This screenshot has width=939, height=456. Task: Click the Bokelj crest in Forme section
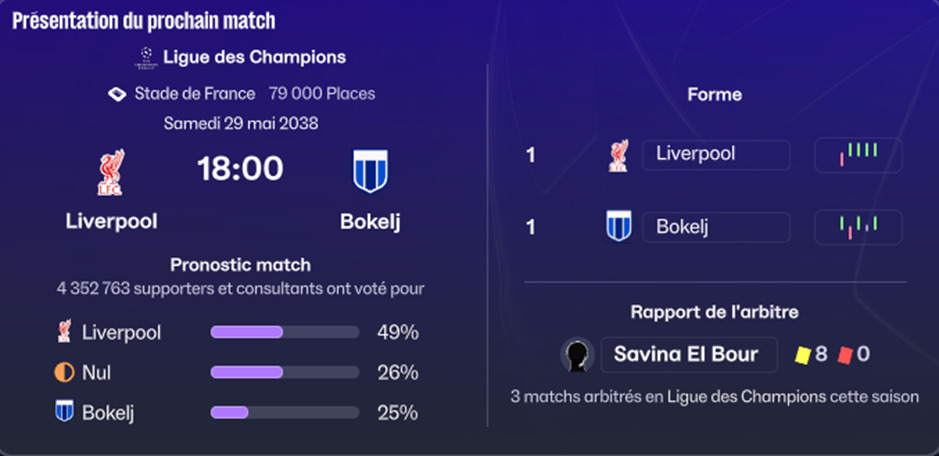coord(619,226)
